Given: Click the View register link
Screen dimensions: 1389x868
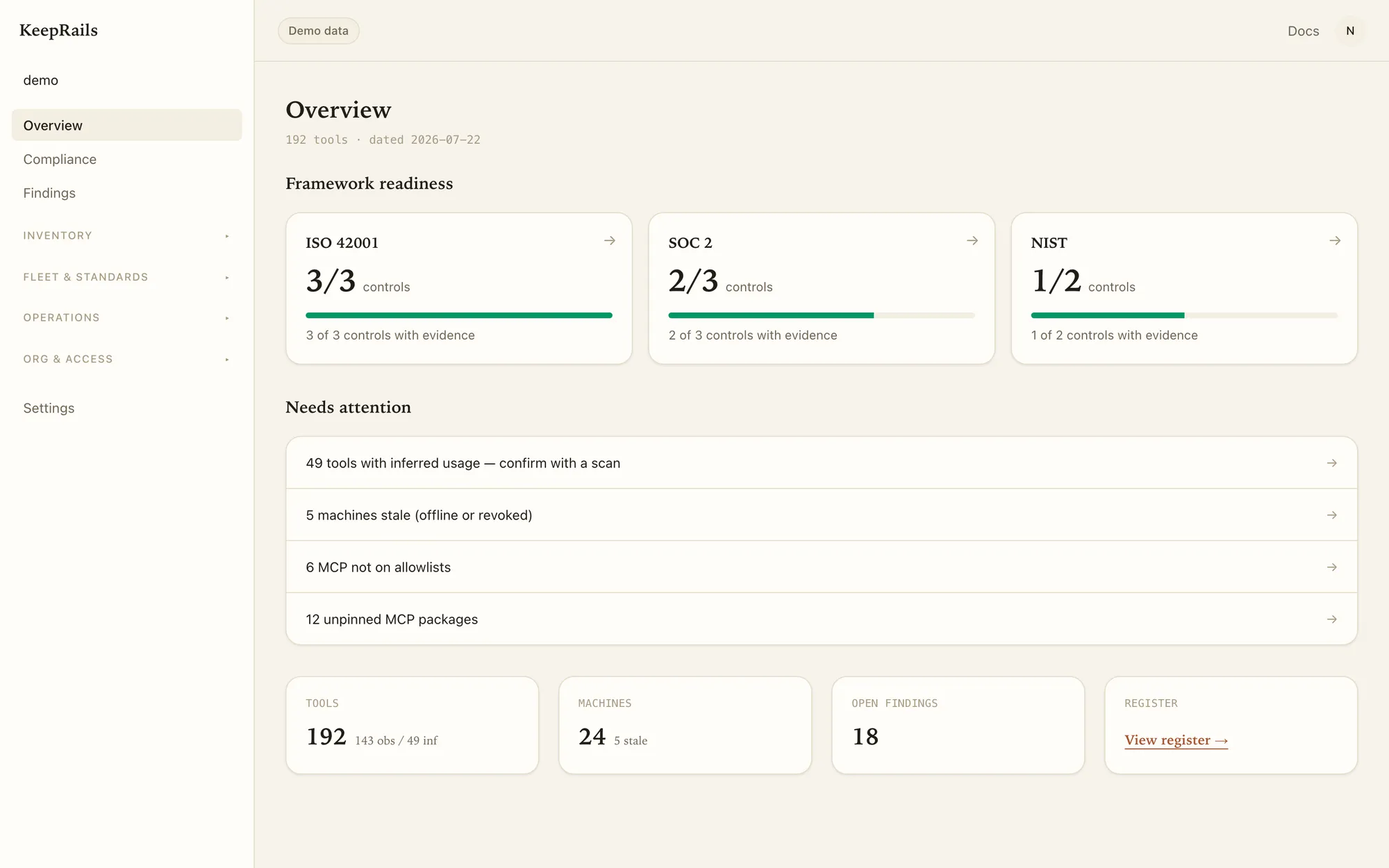Looking at the screenshot, I should 1176,740.
